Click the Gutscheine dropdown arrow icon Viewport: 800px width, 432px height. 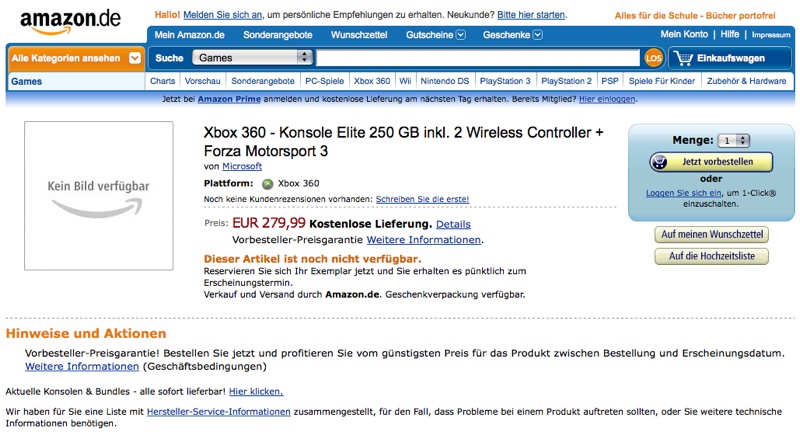click(461, 35)
